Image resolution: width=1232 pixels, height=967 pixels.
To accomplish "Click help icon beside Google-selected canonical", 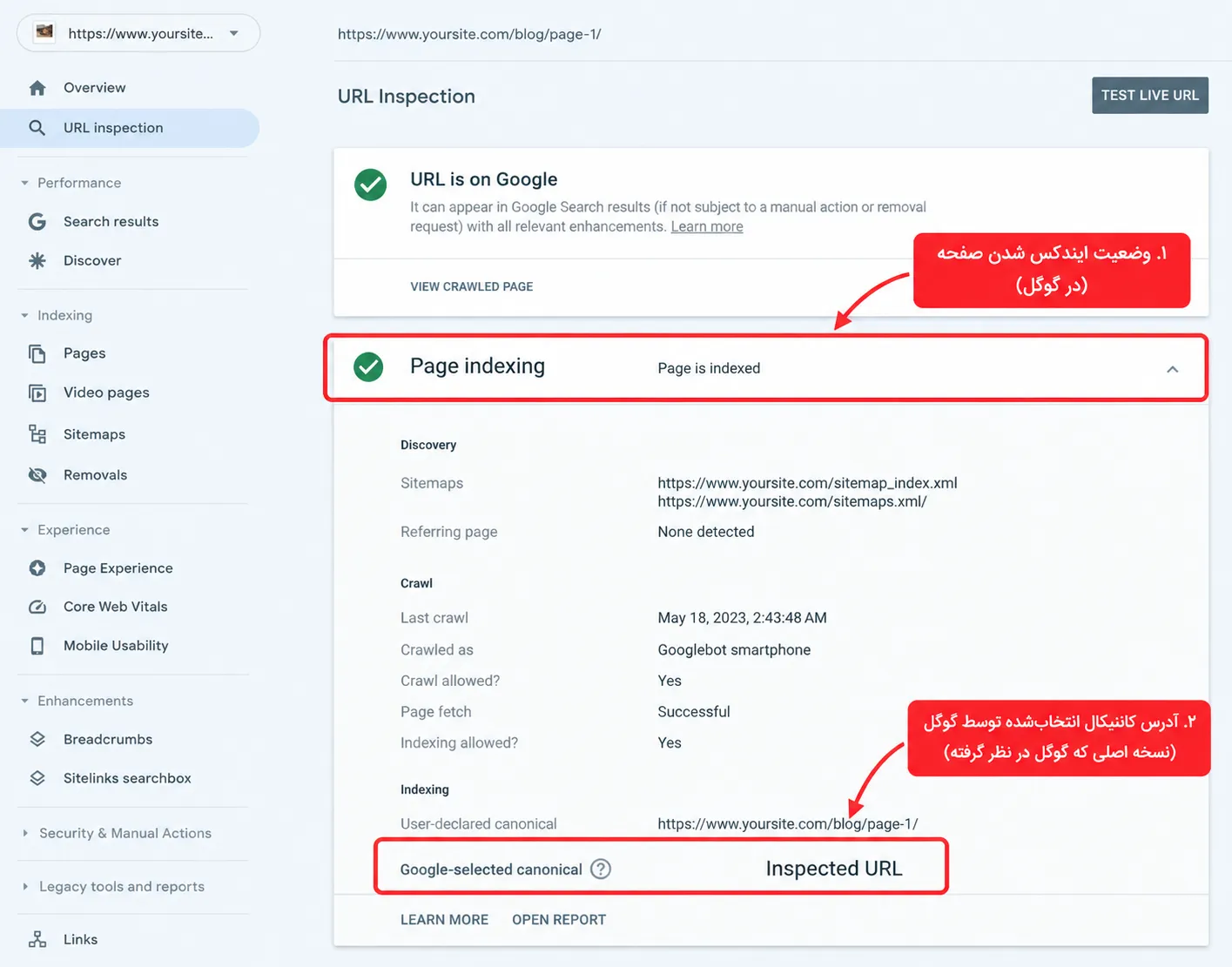I will click(601, 869).
